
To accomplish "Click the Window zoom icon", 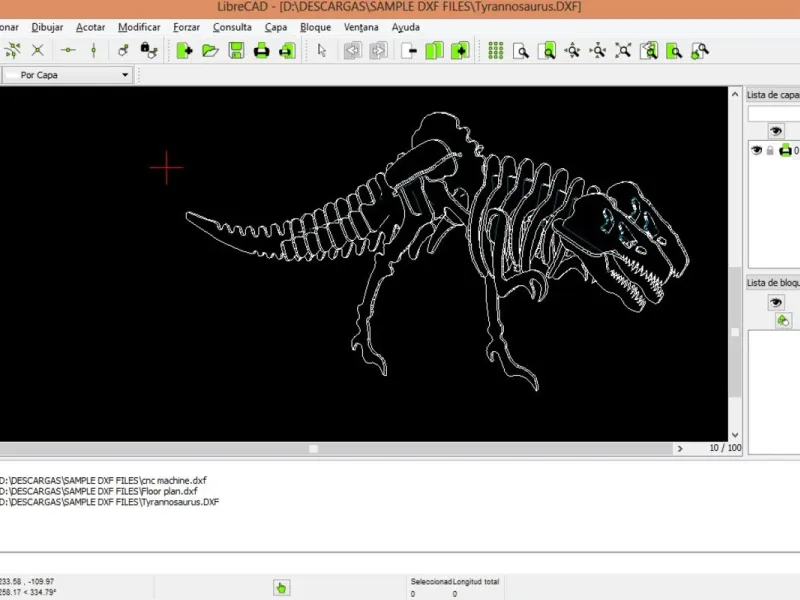I will tap(674, 51).
